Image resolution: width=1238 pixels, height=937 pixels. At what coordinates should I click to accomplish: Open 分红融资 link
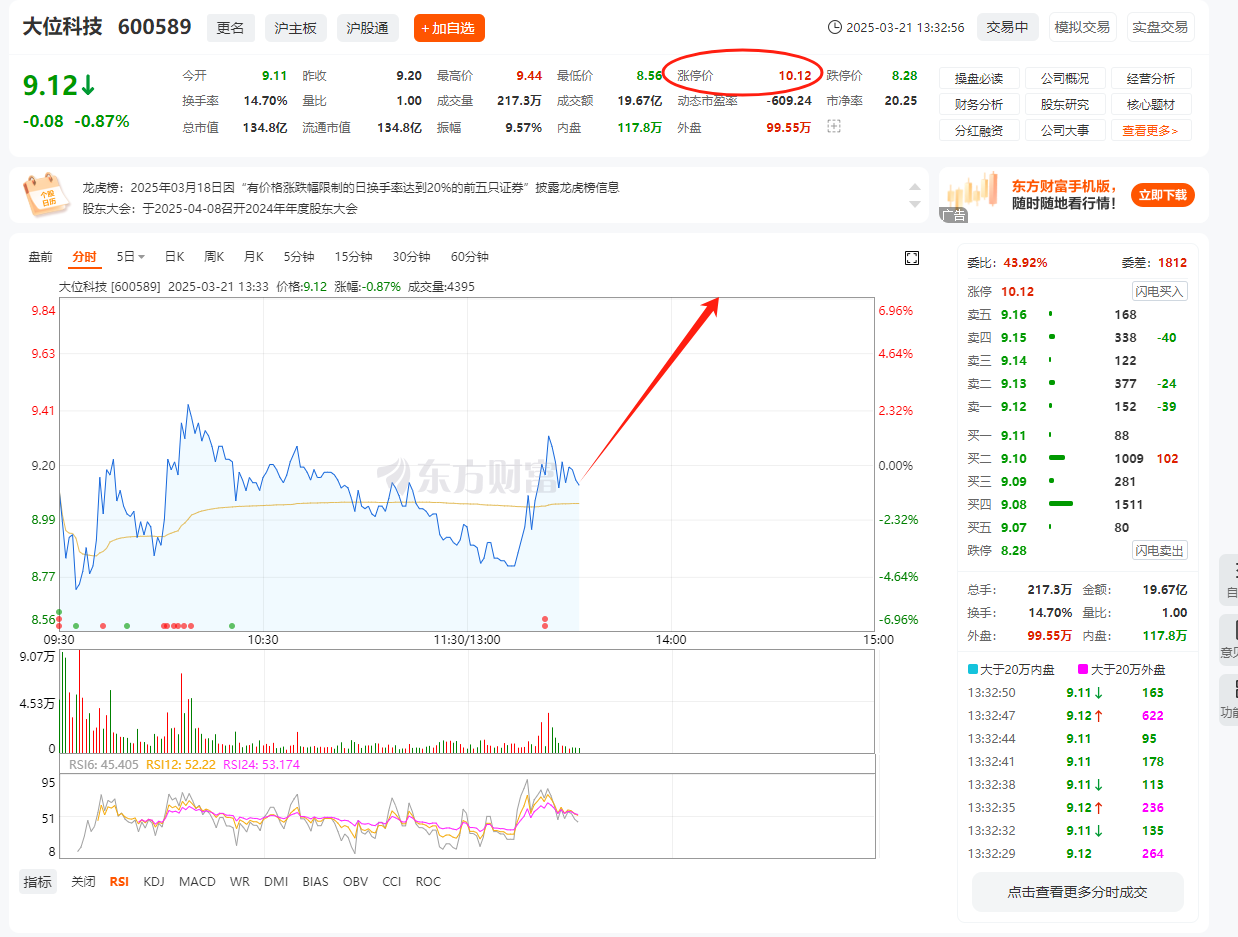(x=979, y=130)
